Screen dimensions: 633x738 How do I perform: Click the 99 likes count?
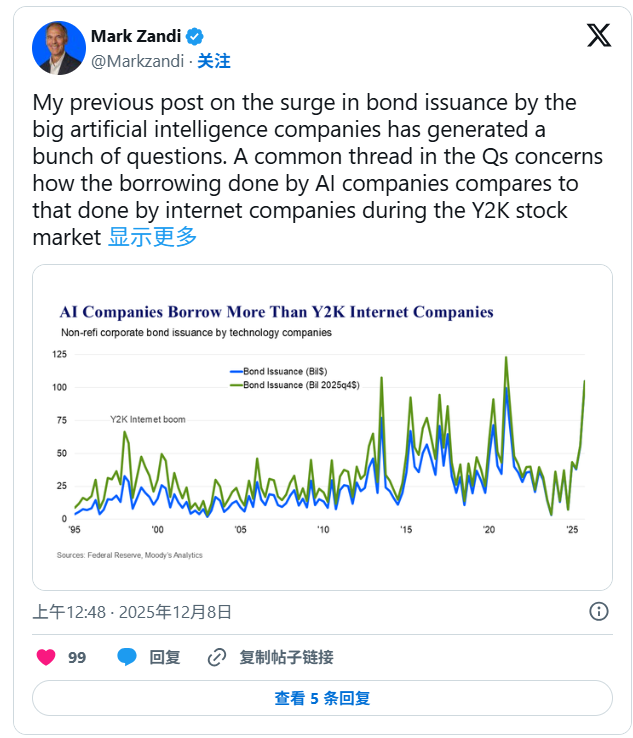point(77,657)
